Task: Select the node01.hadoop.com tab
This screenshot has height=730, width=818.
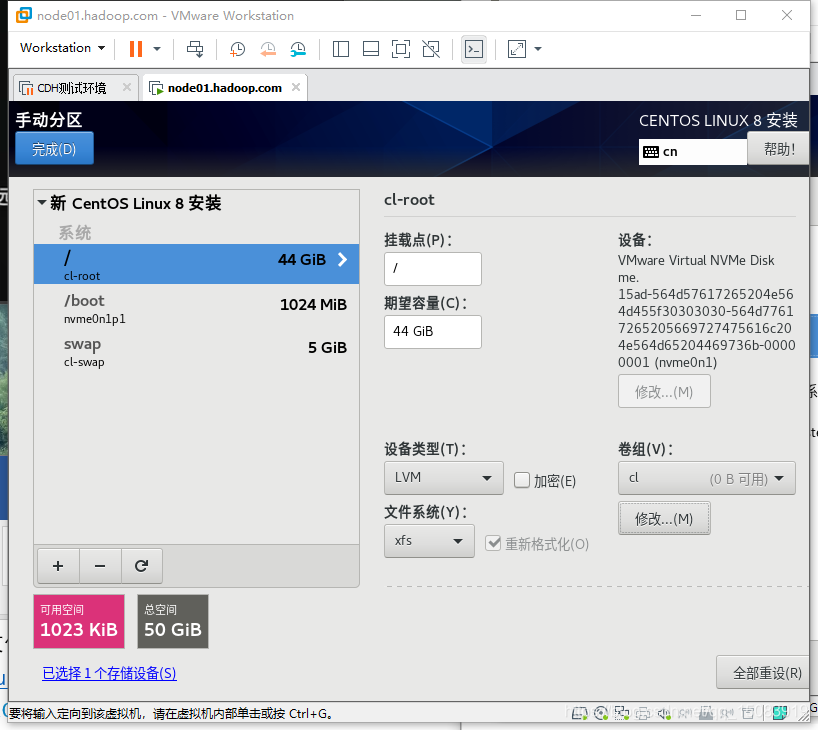Action: tap(224, 88)
